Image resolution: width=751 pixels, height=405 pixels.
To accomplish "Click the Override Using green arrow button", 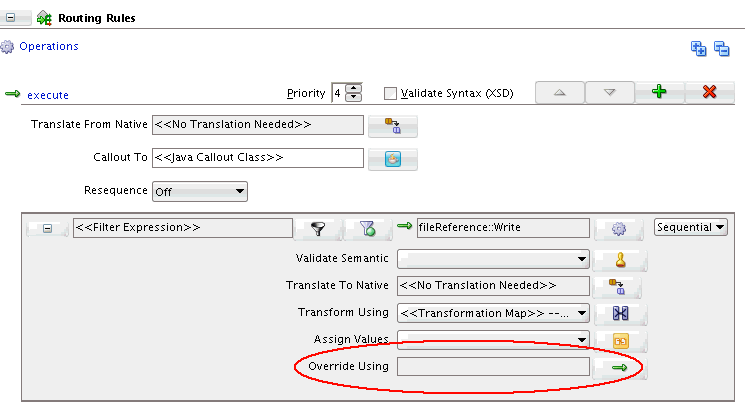I will coord(618,368).
